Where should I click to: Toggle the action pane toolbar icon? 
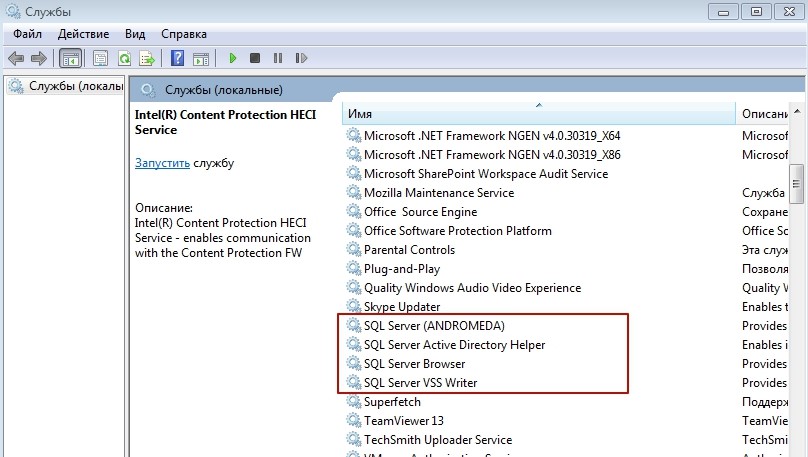click(x=201, y=59)
